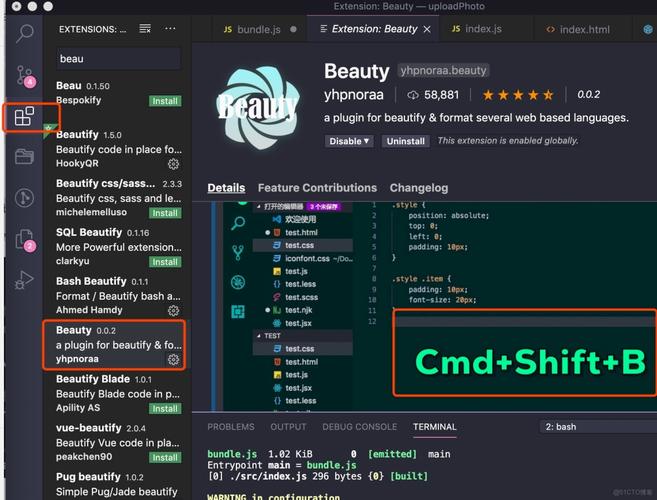Viewport: 657px width, 500px height.
Task: Clear extensions search results icon
Action: coord(145,28)
